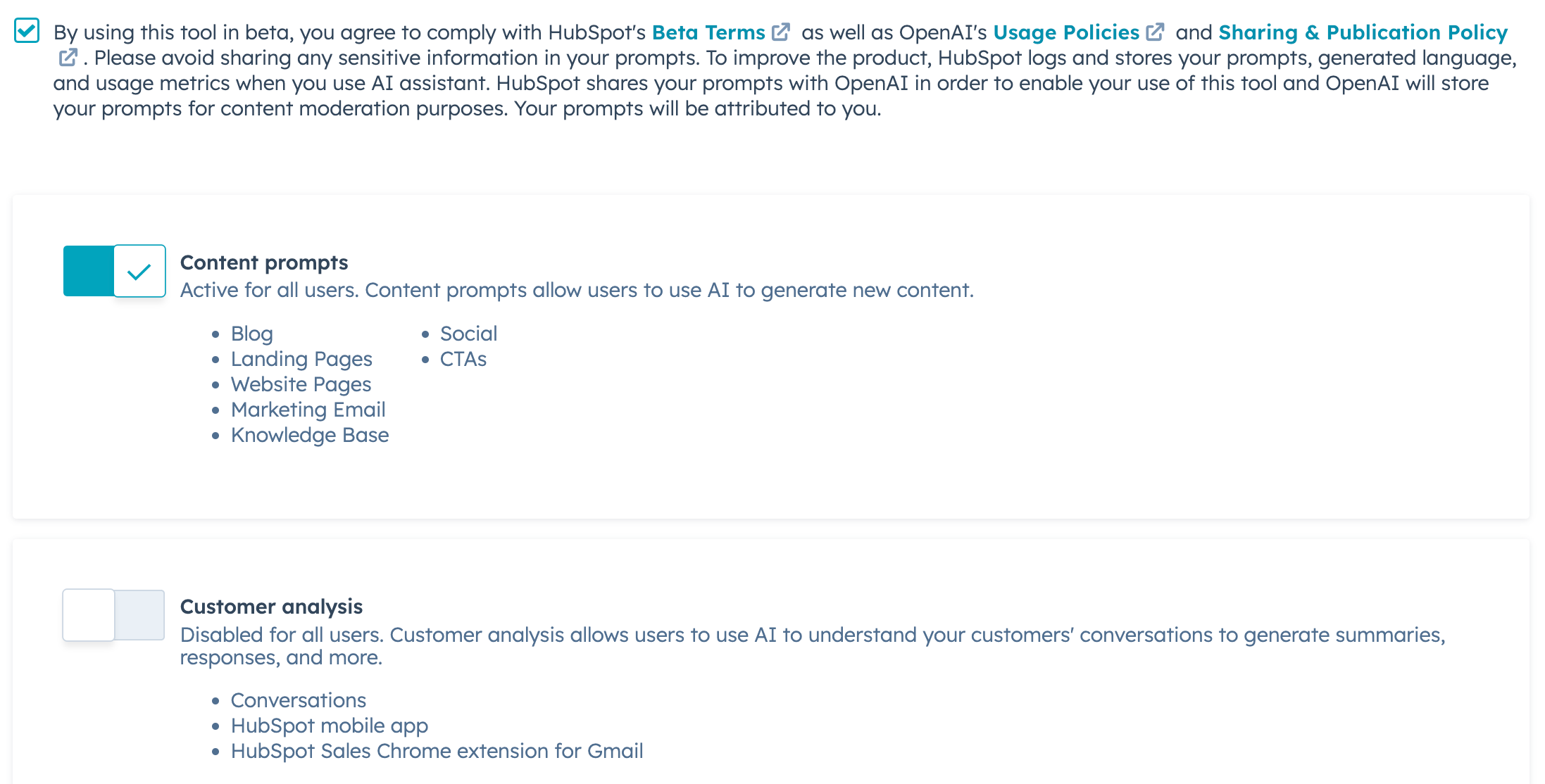The image size is (1545, 784).
Task: Click the Marketing Email list entry
Action: click(308, 410)
